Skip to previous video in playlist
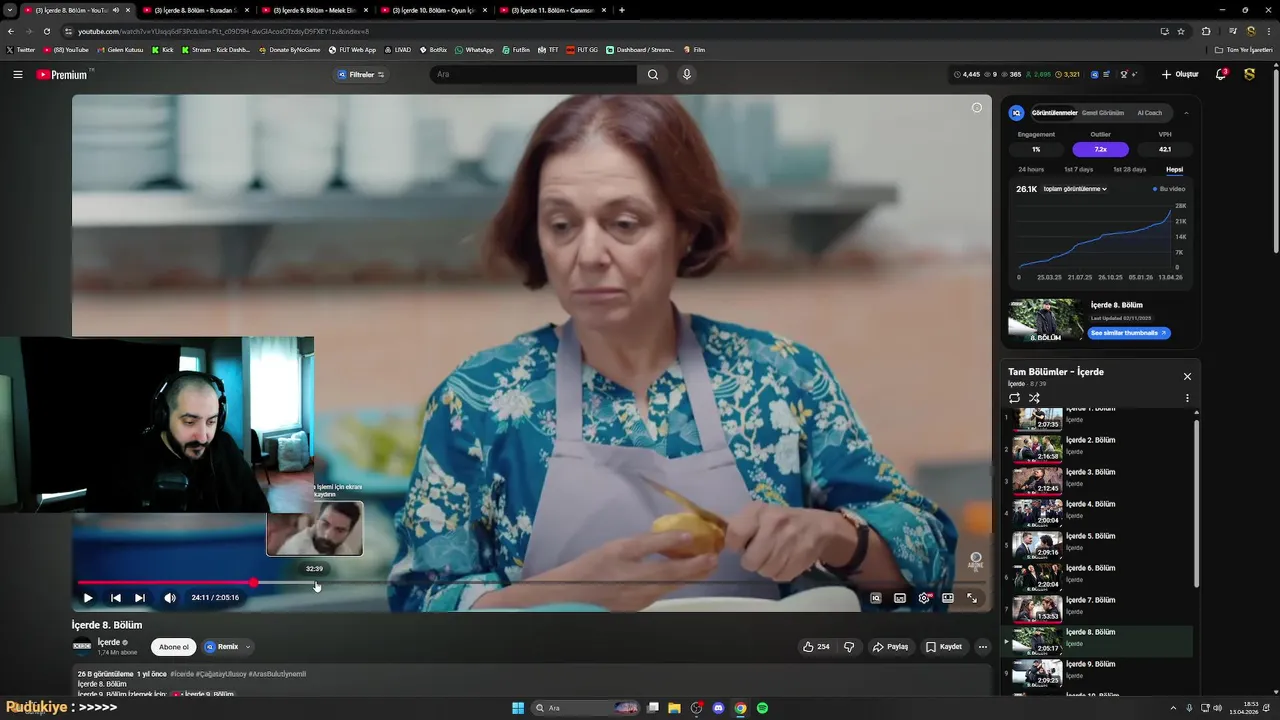Viewport: 1280px width, 720px height. (x=115, y=598)
